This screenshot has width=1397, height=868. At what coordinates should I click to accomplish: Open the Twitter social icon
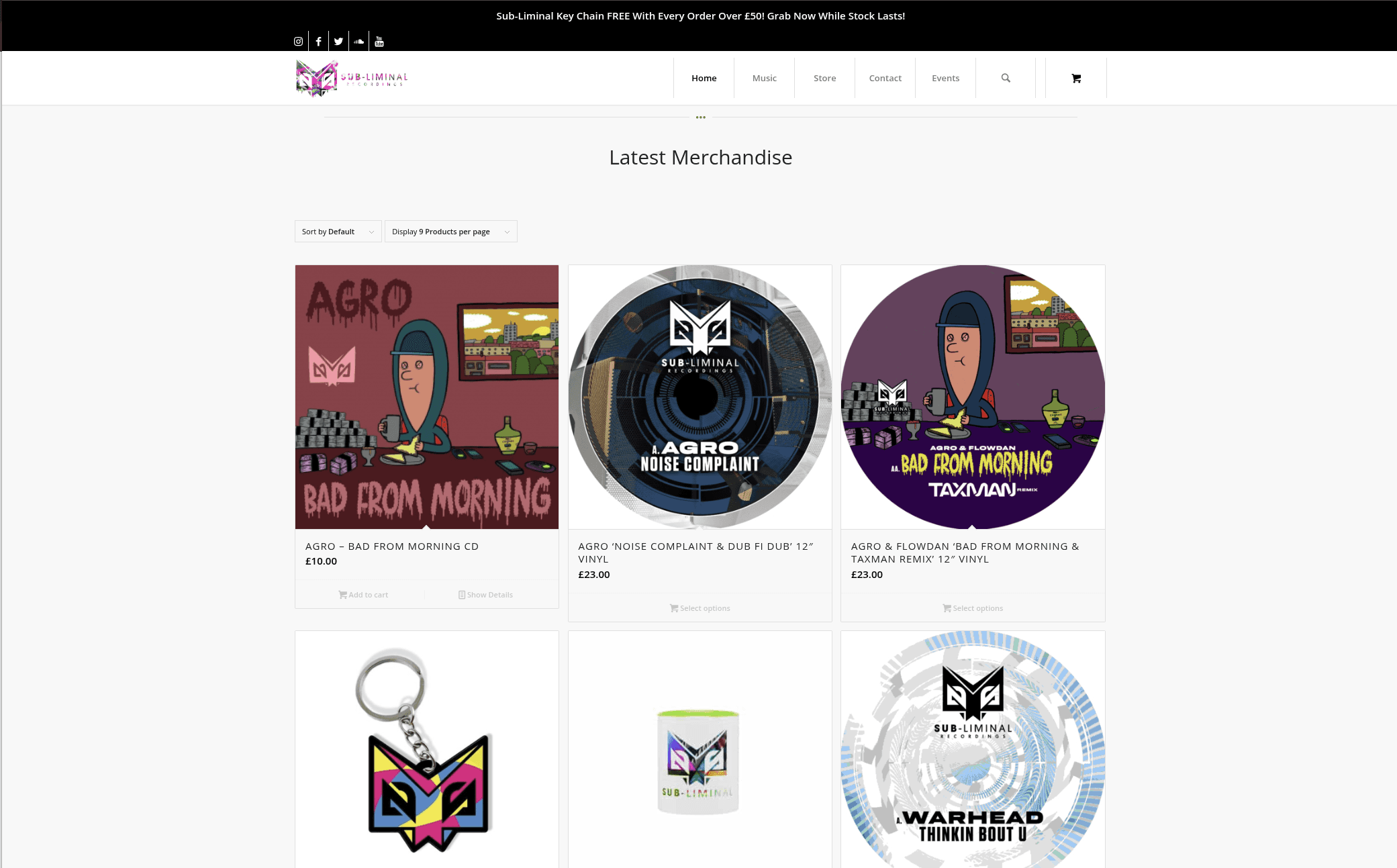click(338, 42)
